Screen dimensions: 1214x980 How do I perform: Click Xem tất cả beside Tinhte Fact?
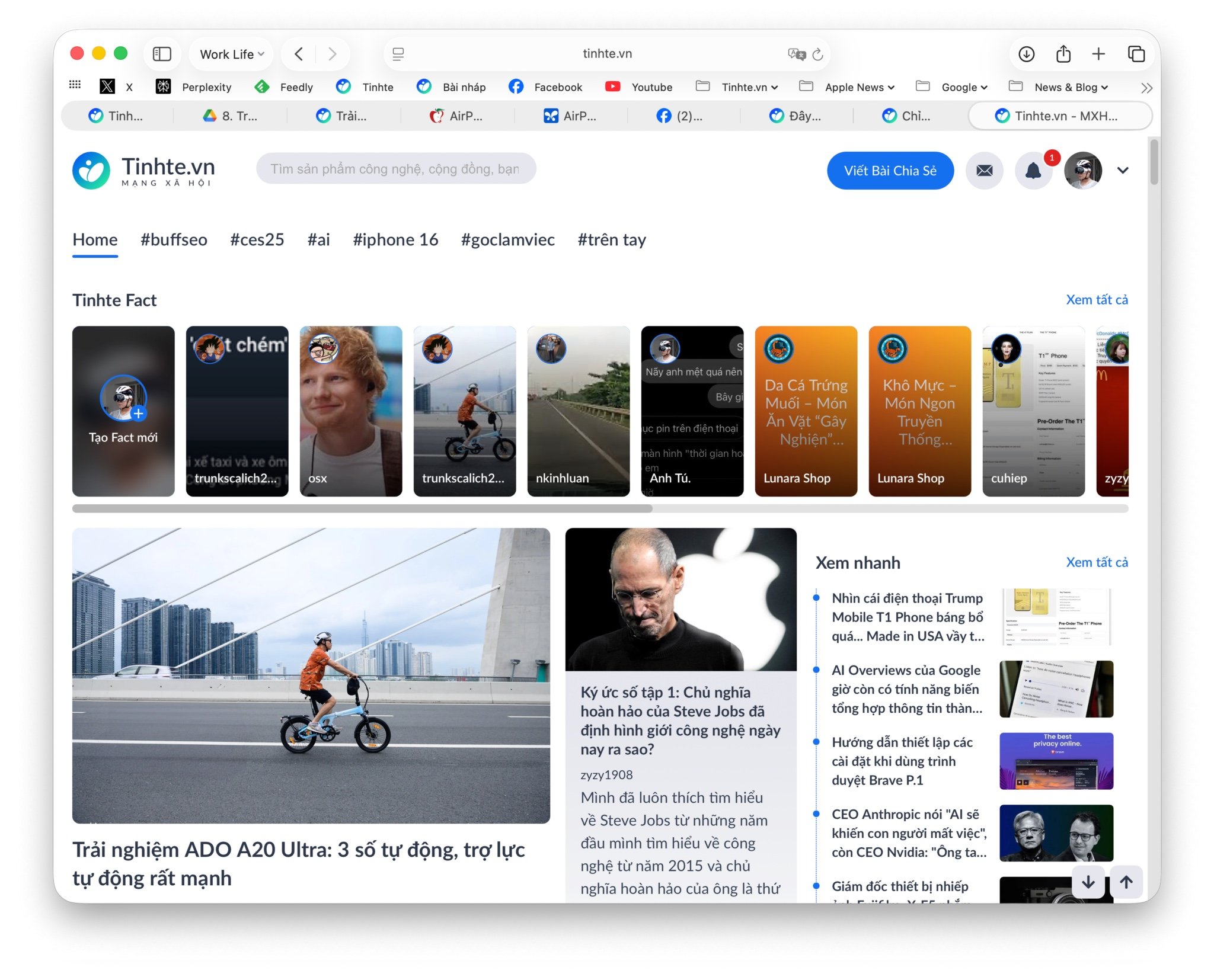1096,300
